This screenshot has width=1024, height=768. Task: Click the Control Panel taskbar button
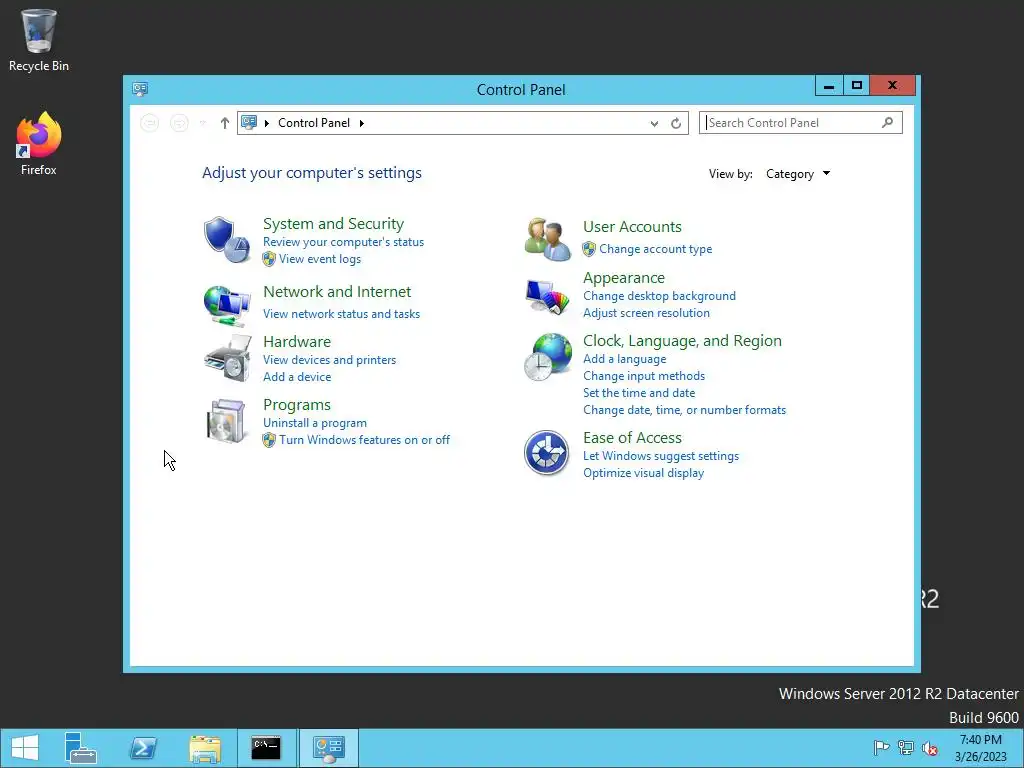click(328, 748)
